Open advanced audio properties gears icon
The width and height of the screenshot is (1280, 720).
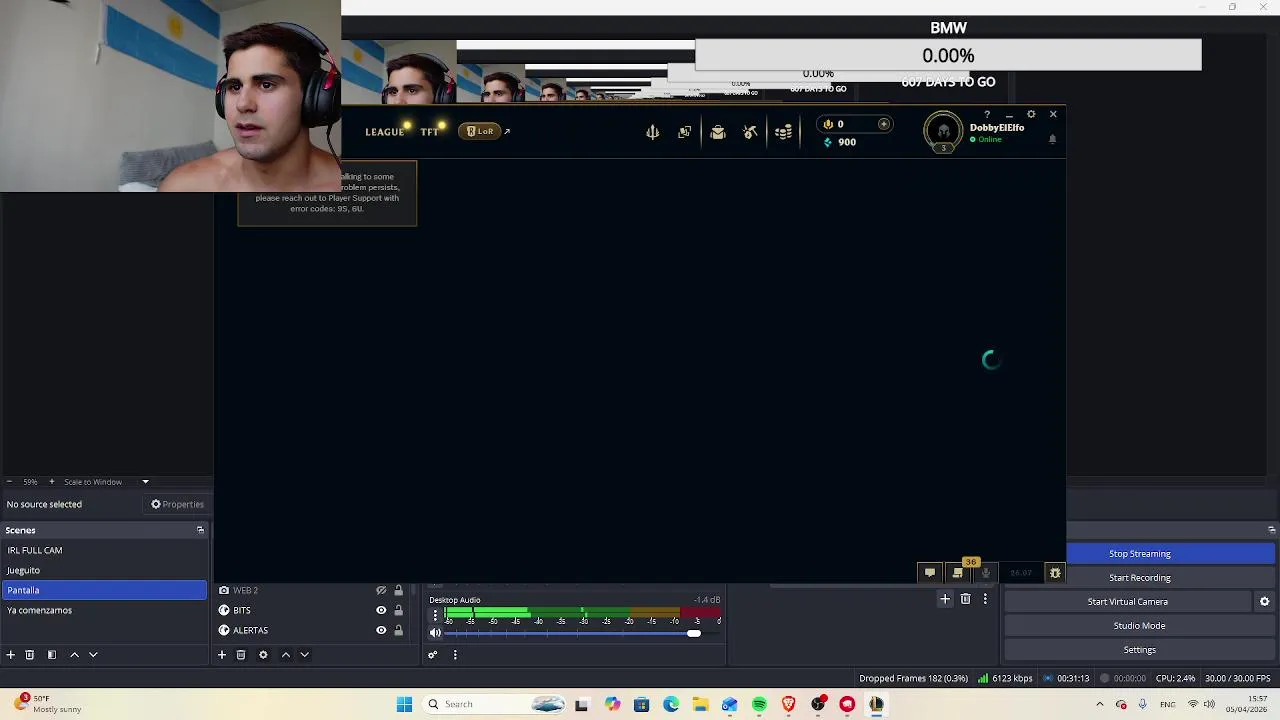[432, 655]
